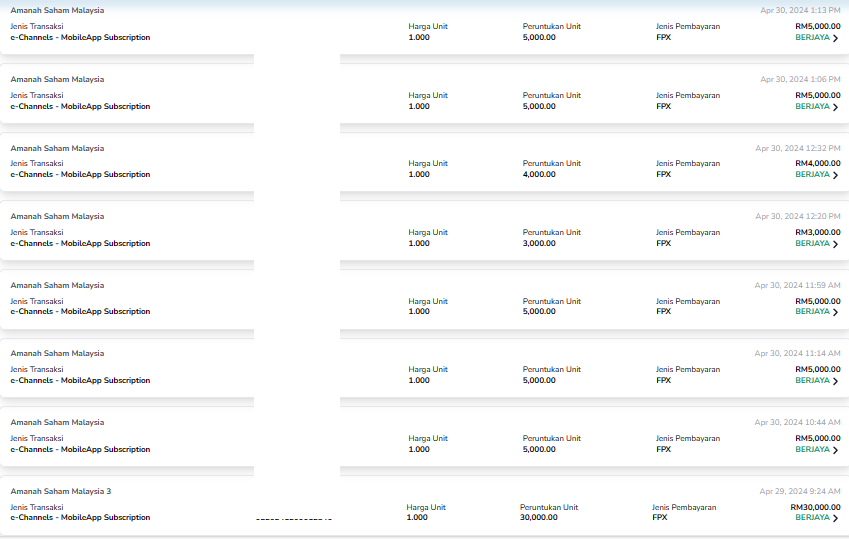Select the RM30,000.00 amount

(815, 507)
